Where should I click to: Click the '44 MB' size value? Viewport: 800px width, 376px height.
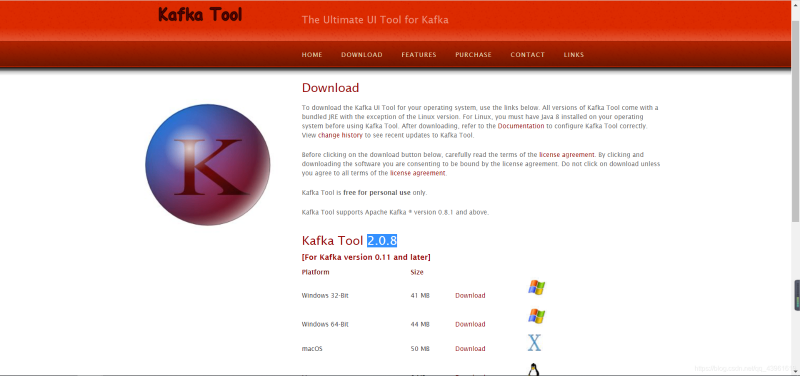pyautogui.click(x=420, y=324)
